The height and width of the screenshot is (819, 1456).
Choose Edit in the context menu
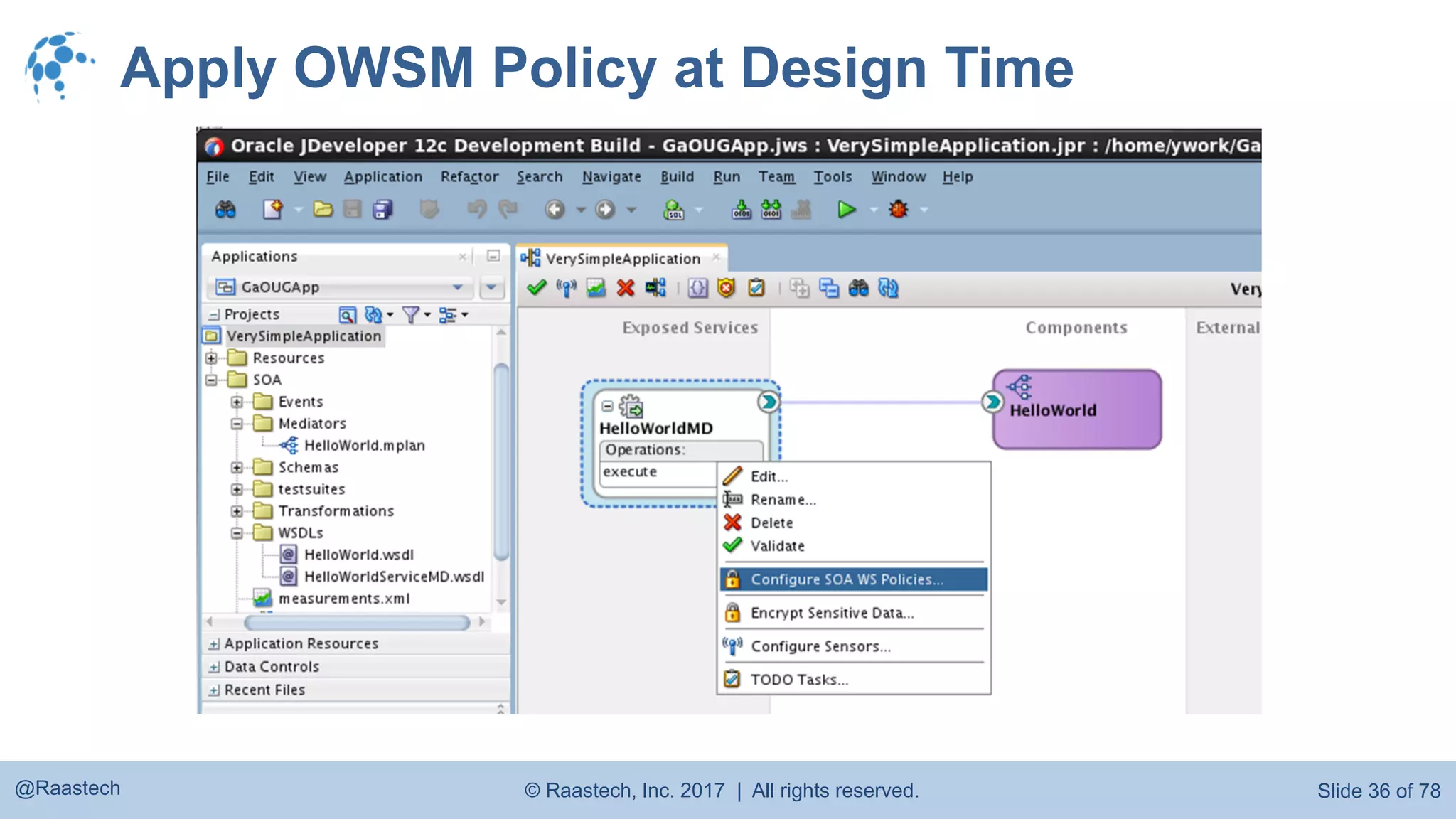point(853,476)
